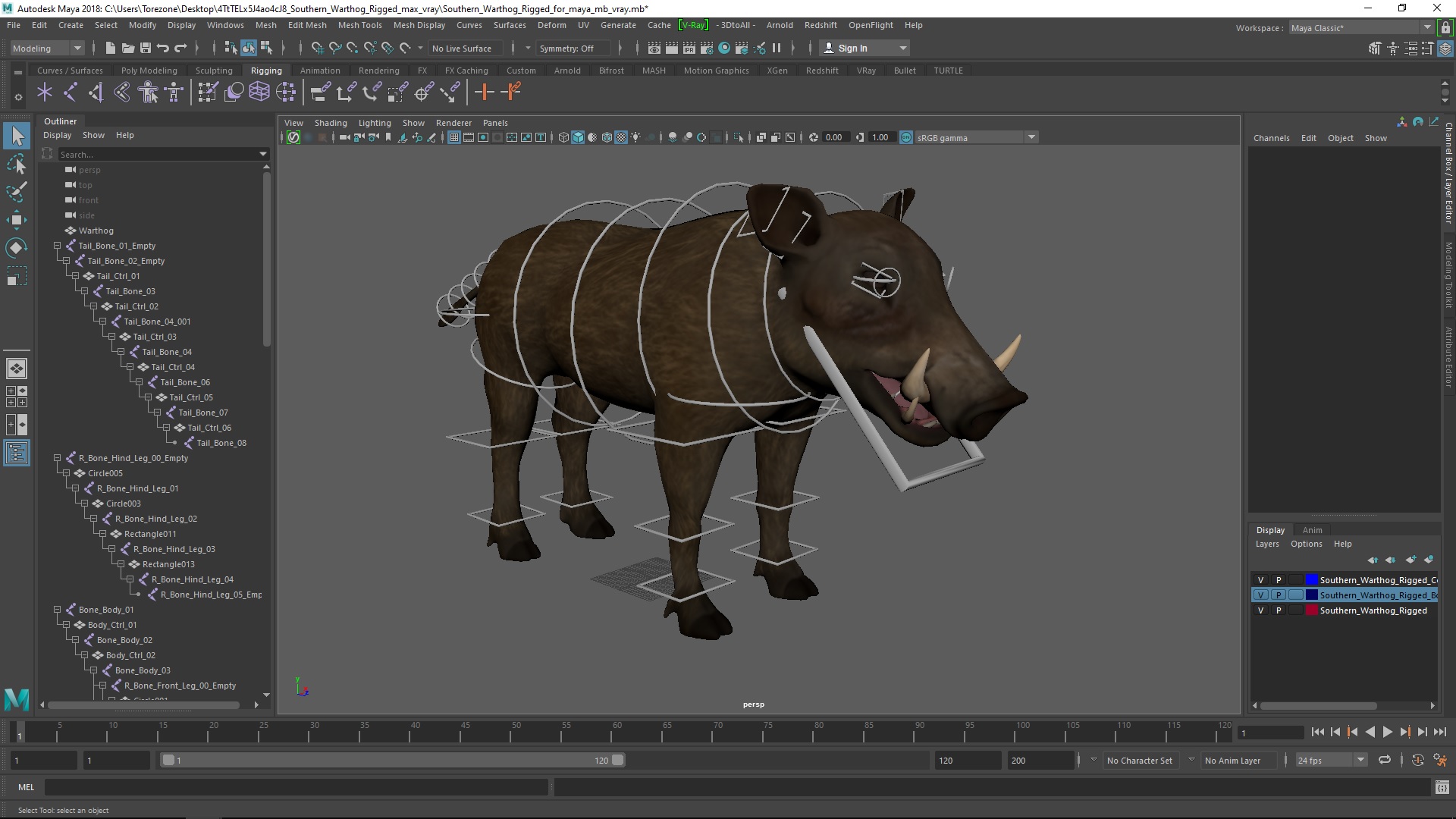
Task: Switch to the Animation shelf tab
Action: [319, 71]
